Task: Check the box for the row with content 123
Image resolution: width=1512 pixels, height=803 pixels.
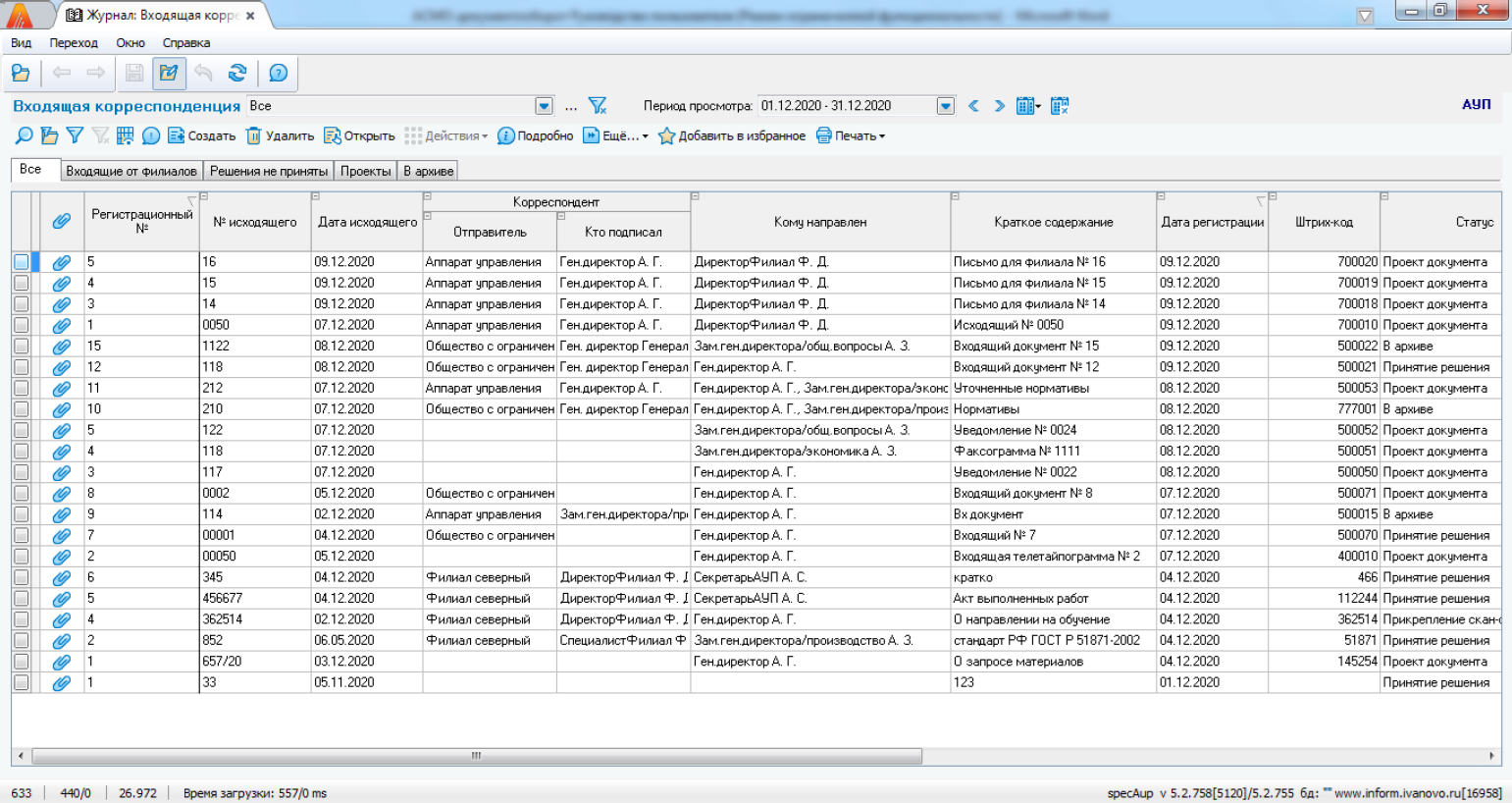Action: pyautogui.click(x=21, y=682)
